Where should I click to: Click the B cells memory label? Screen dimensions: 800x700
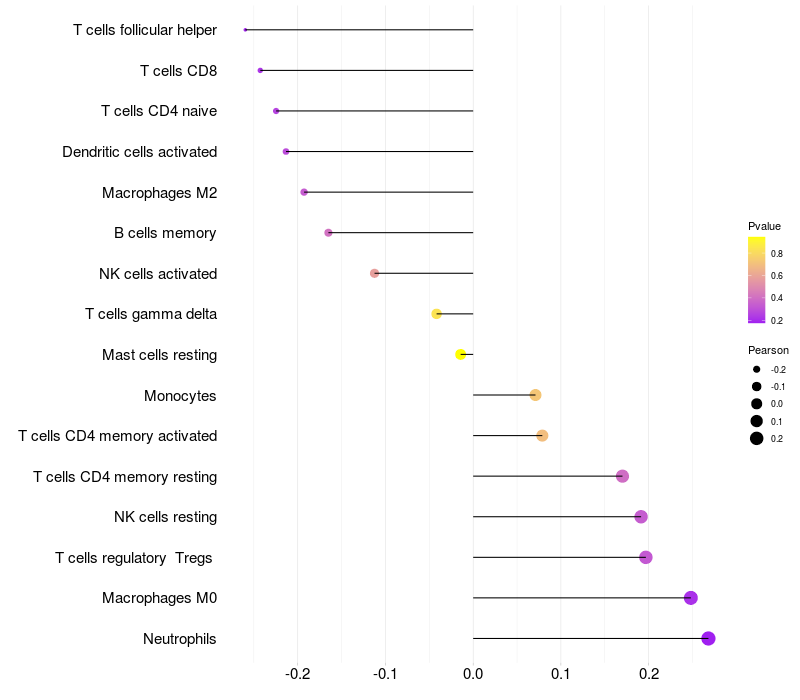point(165,233)
